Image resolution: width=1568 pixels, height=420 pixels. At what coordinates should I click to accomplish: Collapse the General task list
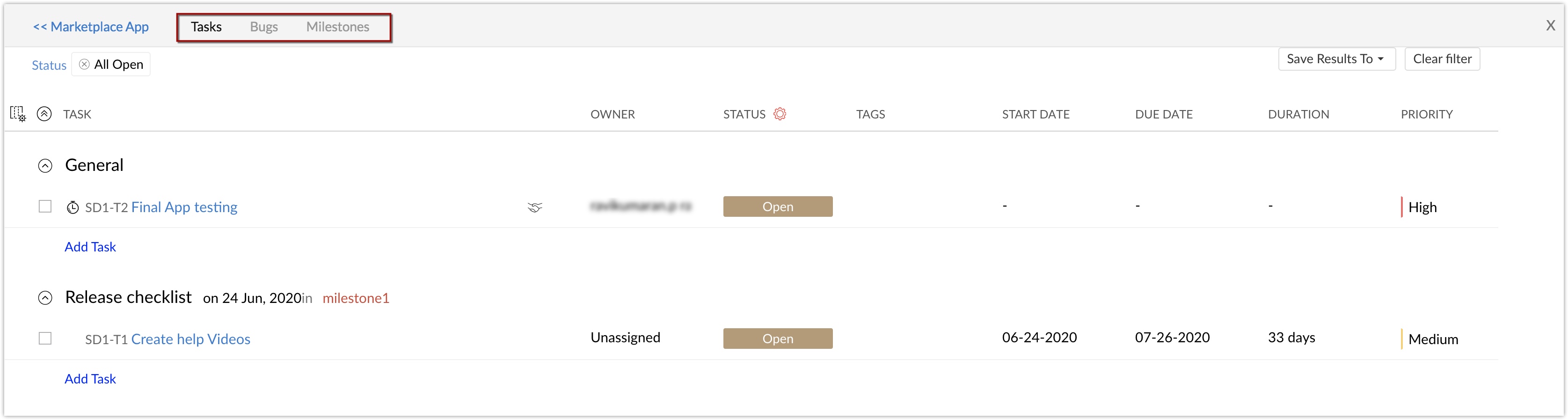click(45, 166)
